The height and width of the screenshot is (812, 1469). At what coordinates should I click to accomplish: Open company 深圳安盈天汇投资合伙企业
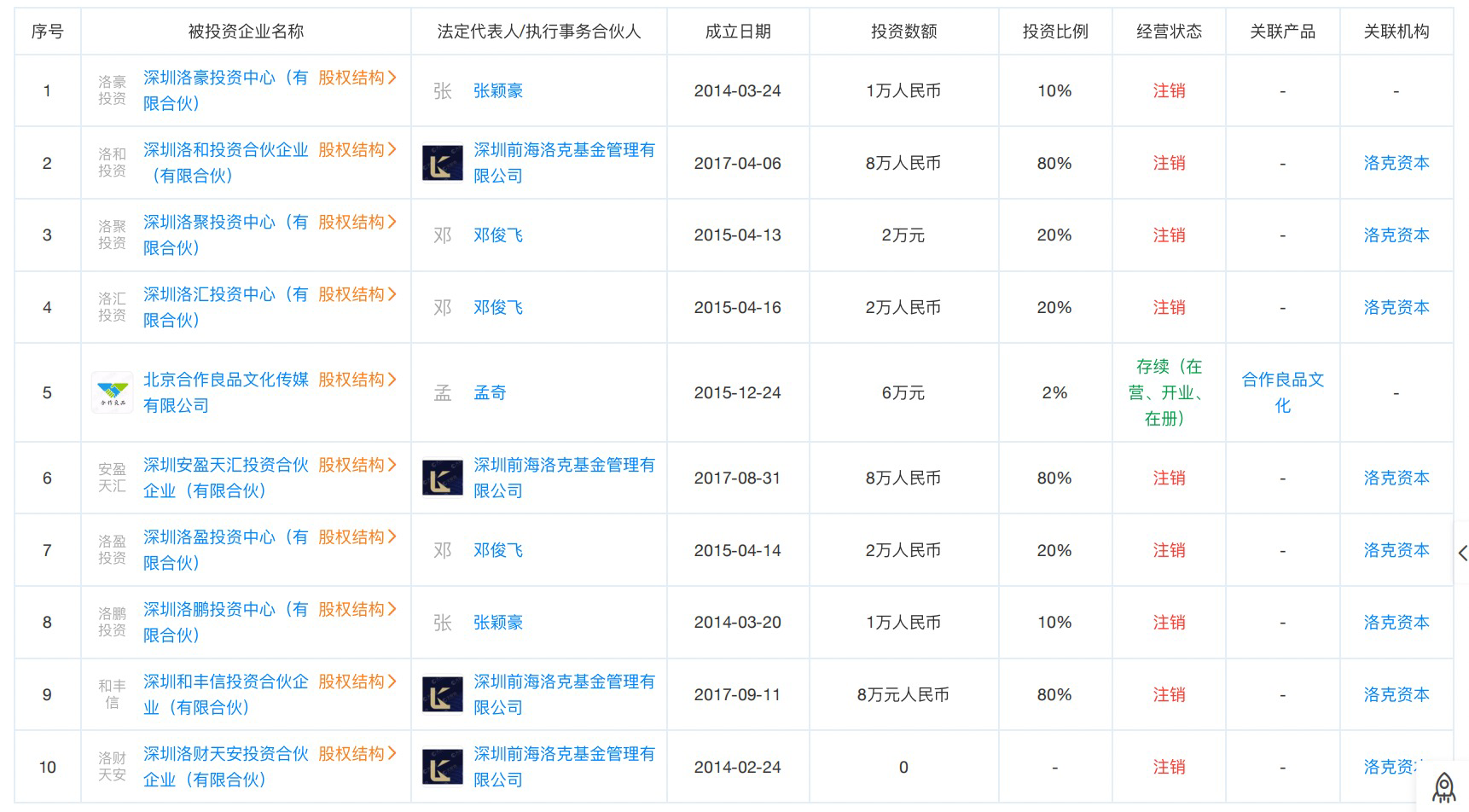point(226,478)
